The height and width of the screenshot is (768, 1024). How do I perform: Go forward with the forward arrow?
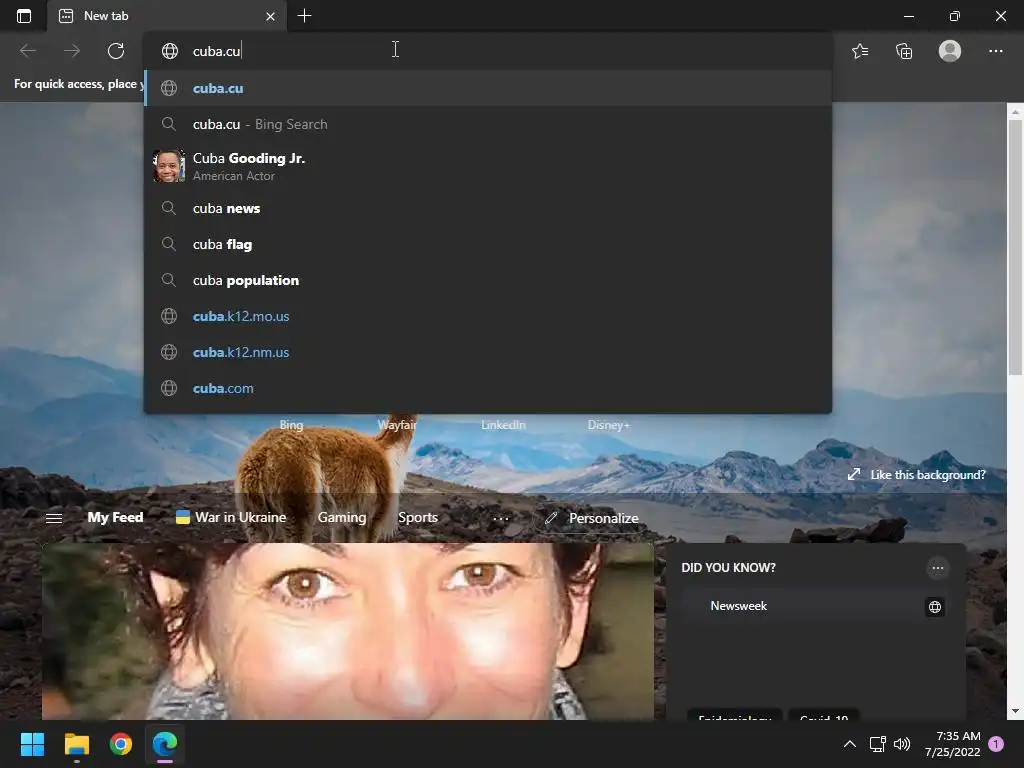[x=72, y=51]
